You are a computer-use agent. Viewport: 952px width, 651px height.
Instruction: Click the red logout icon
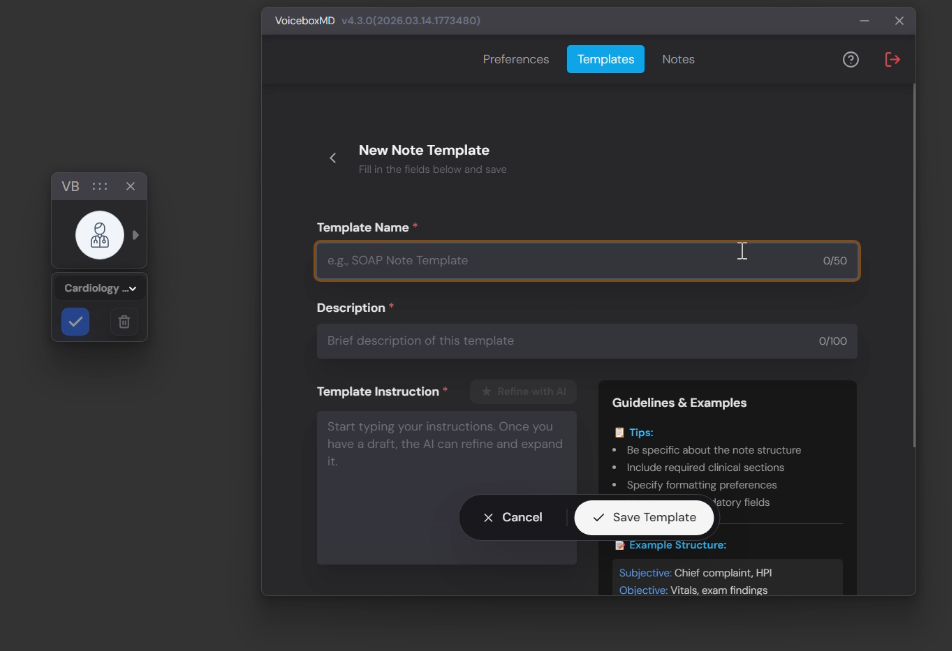892,59
